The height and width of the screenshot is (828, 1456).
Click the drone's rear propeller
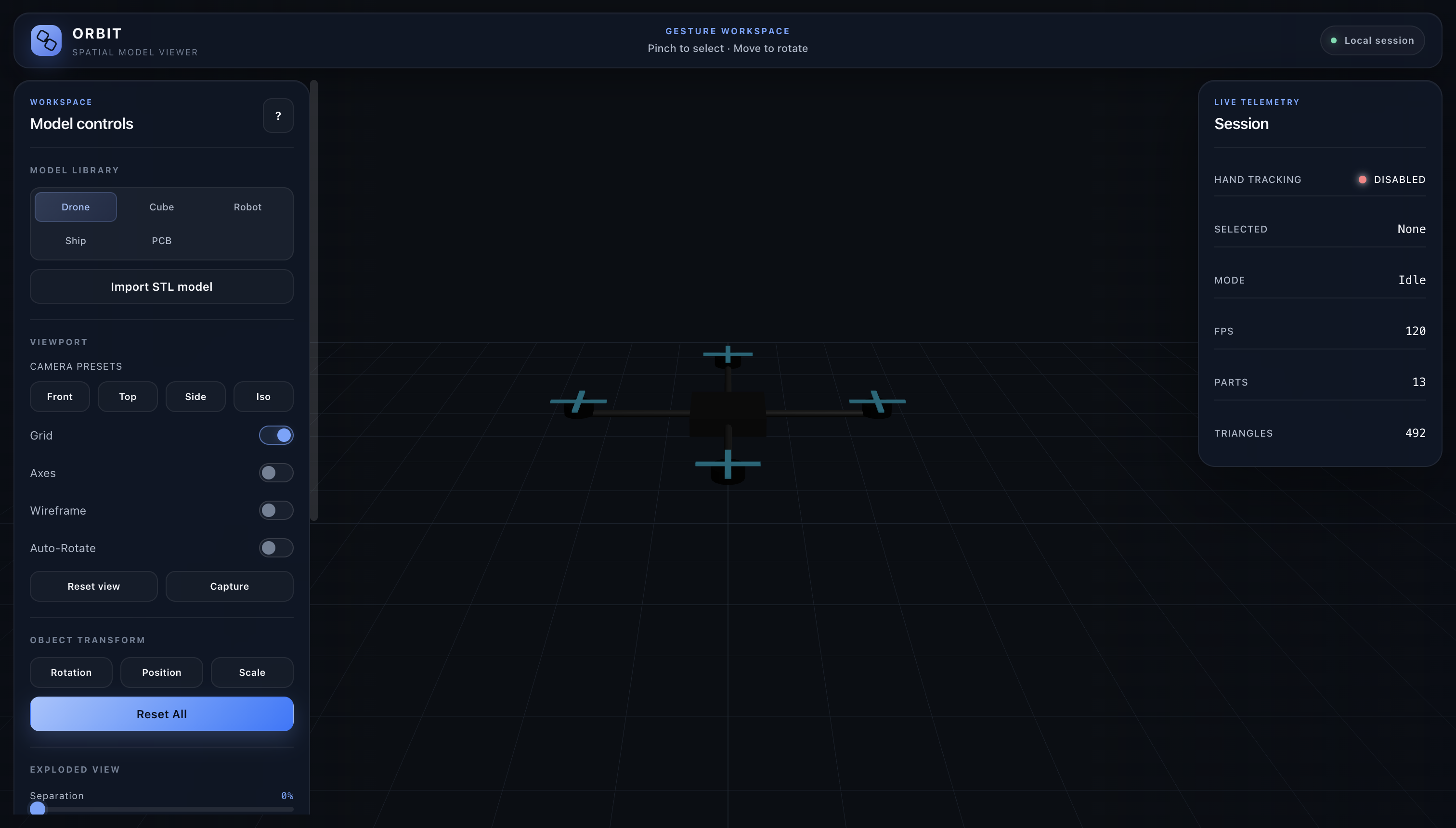click(728, 354)
